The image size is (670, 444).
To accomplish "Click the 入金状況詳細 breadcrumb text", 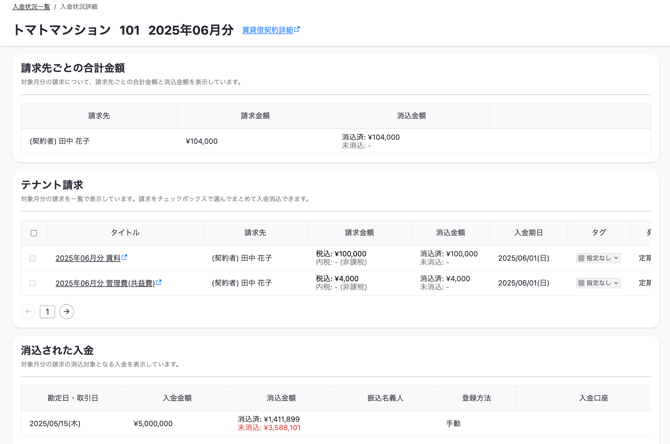I will coord(79,7).
